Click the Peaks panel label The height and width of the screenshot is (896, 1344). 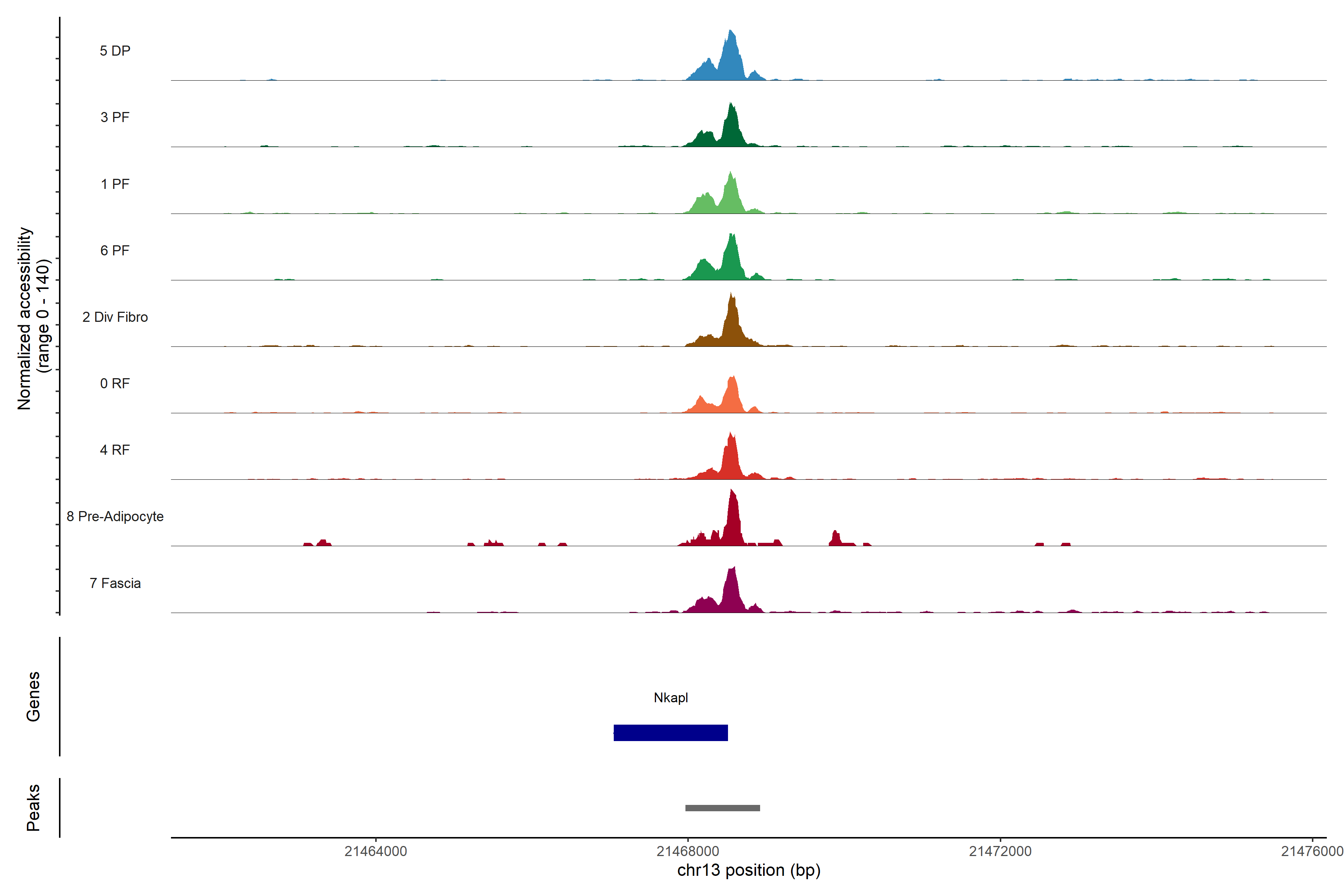click(33, 808)
